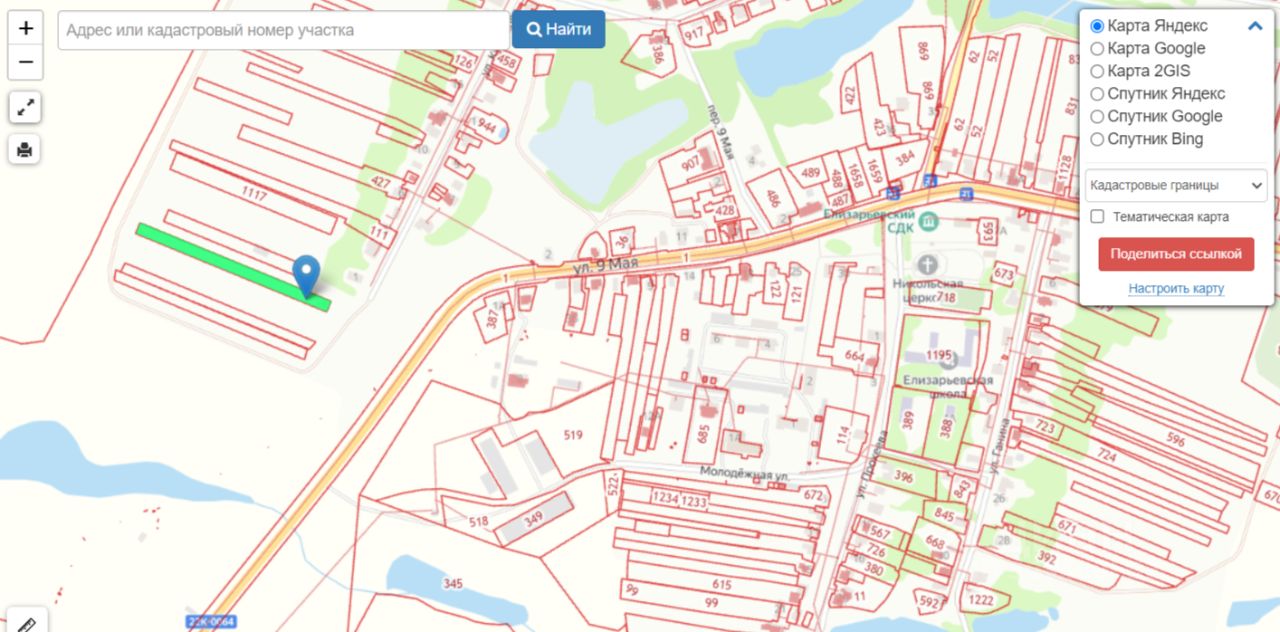Open the ruler measurement tool
Viewport: 1280px width, 632px height.
click(x=26, y=622)
